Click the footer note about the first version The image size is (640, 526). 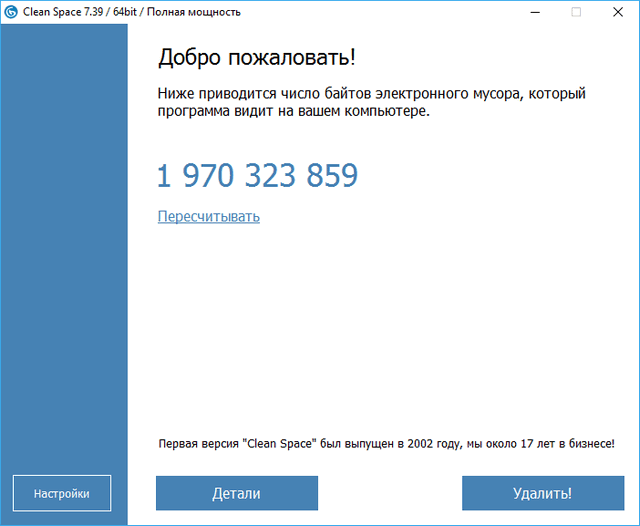[x=386, y=442]
